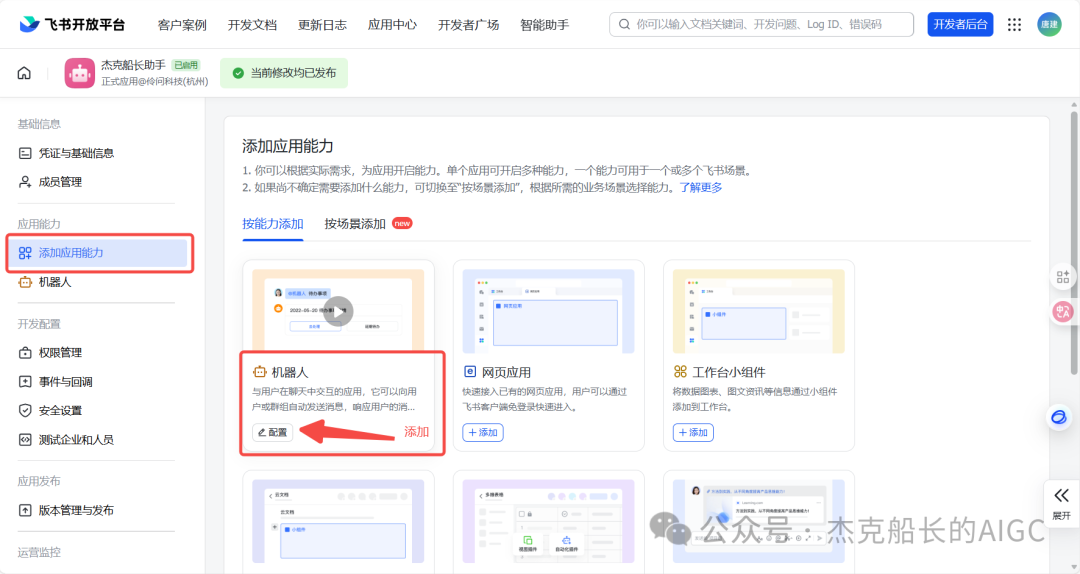Click the floating grid-plus widget icon
This screenshot has width=1080, height=574.
click(1063, 277)
